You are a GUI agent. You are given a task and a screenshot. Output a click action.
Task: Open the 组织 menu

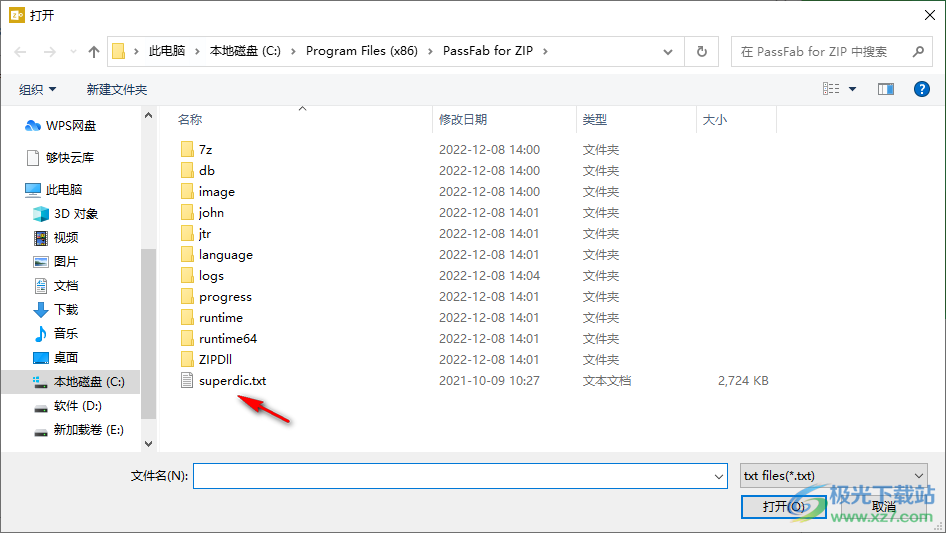(x=37, y=89)
